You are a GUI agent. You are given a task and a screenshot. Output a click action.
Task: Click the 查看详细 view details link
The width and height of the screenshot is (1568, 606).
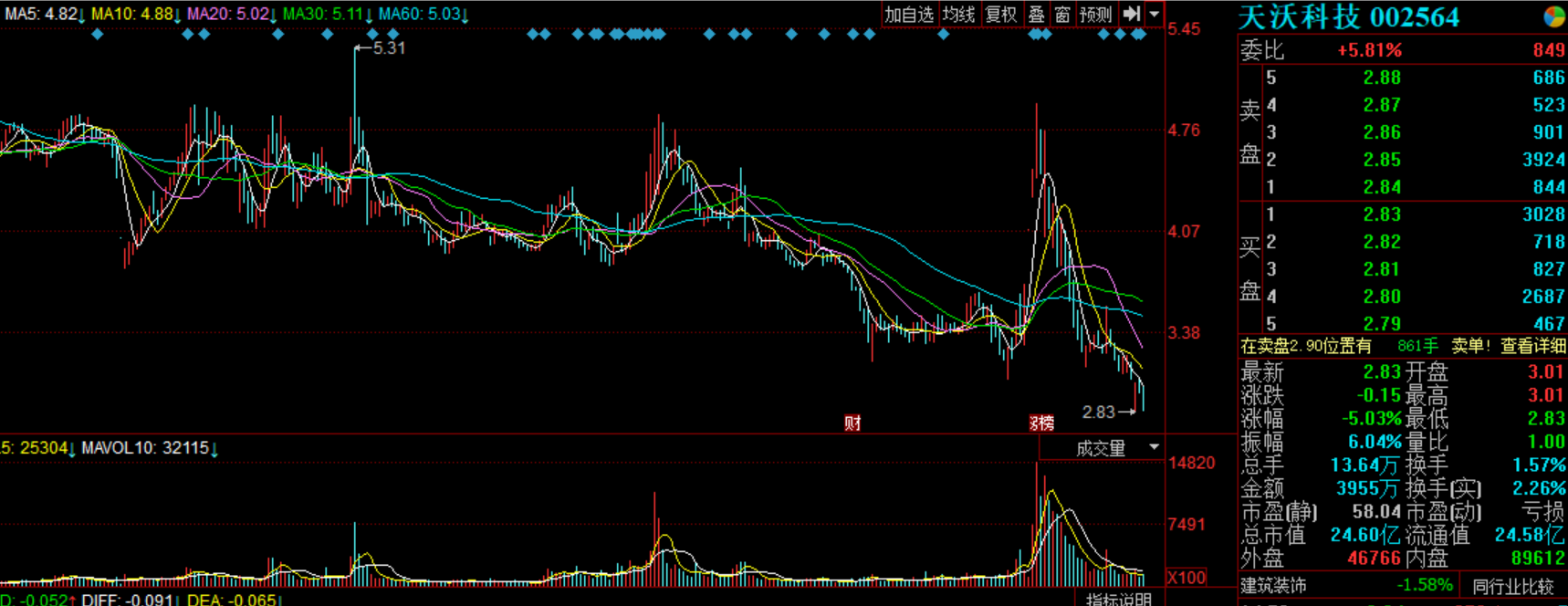coord(1533,346)
